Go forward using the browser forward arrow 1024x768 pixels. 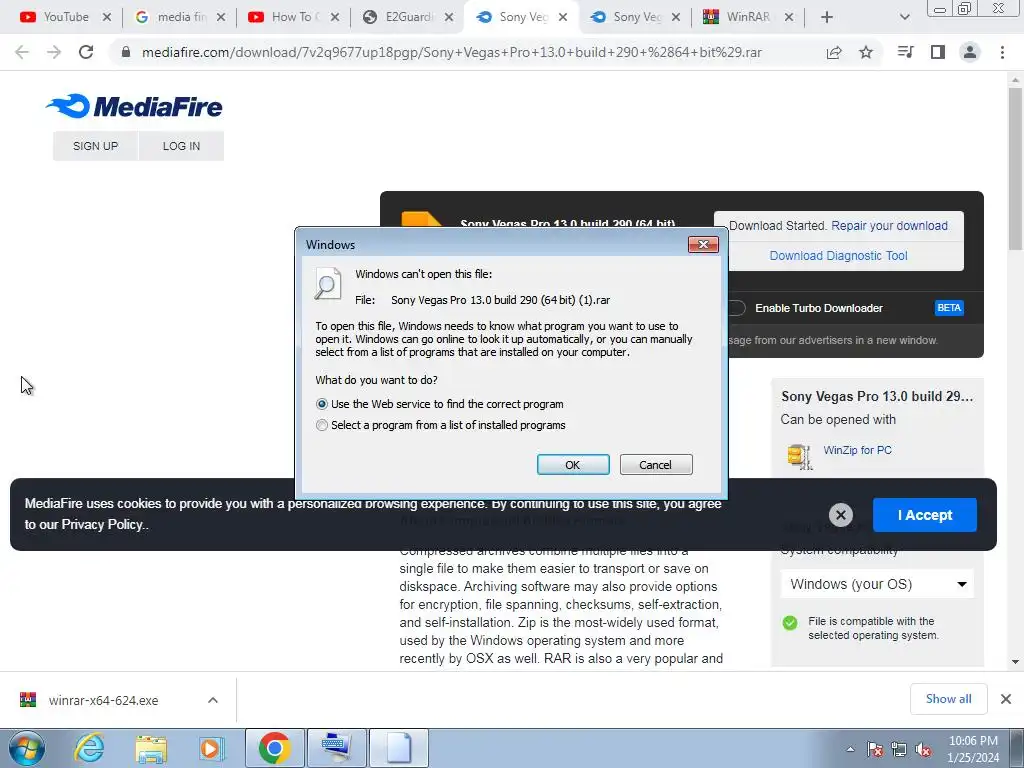click(54, 52)
